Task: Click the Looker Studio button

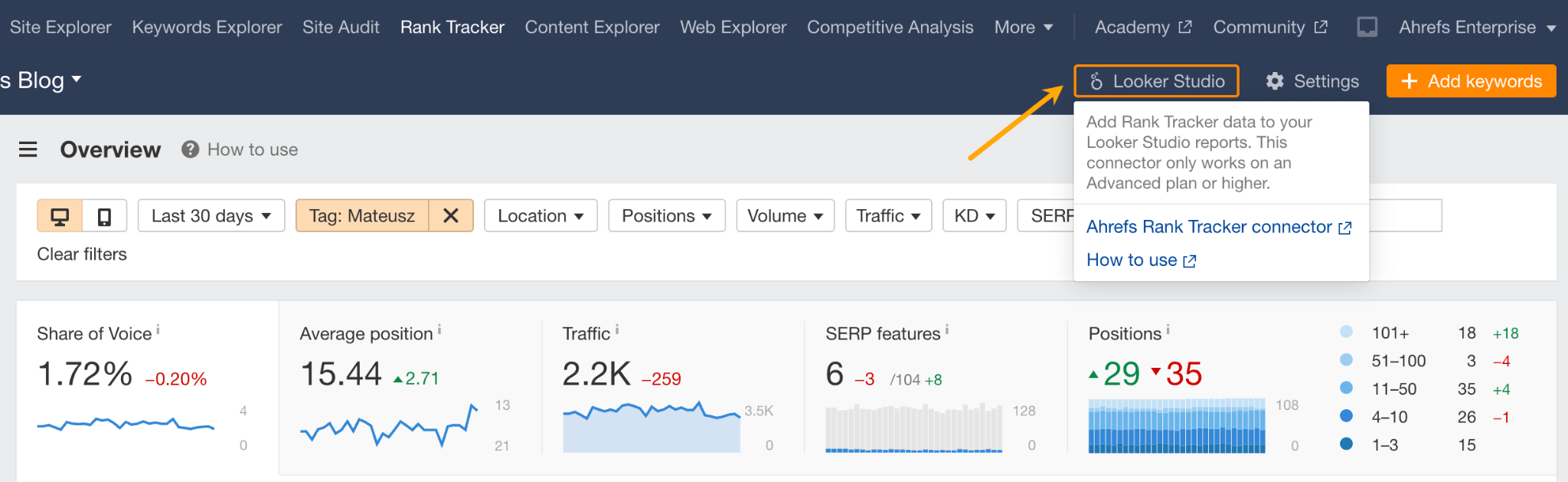Action: tap(1156, 81)
